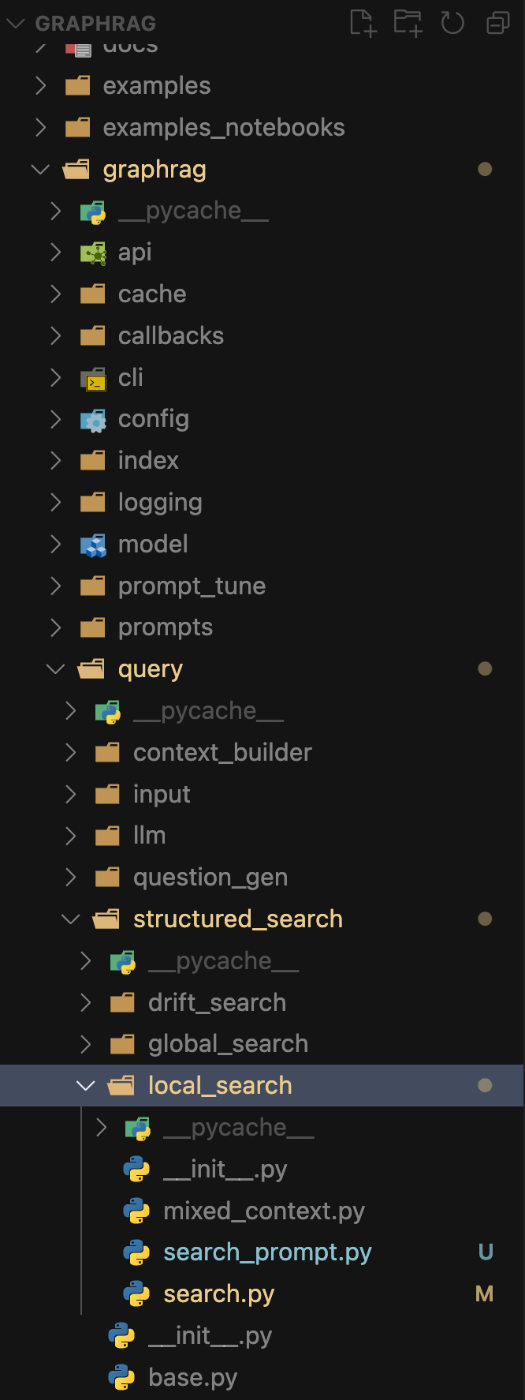Open base.py in the file tree
This screenshot has width=525, height=1400.
(x=193, y=1377)
